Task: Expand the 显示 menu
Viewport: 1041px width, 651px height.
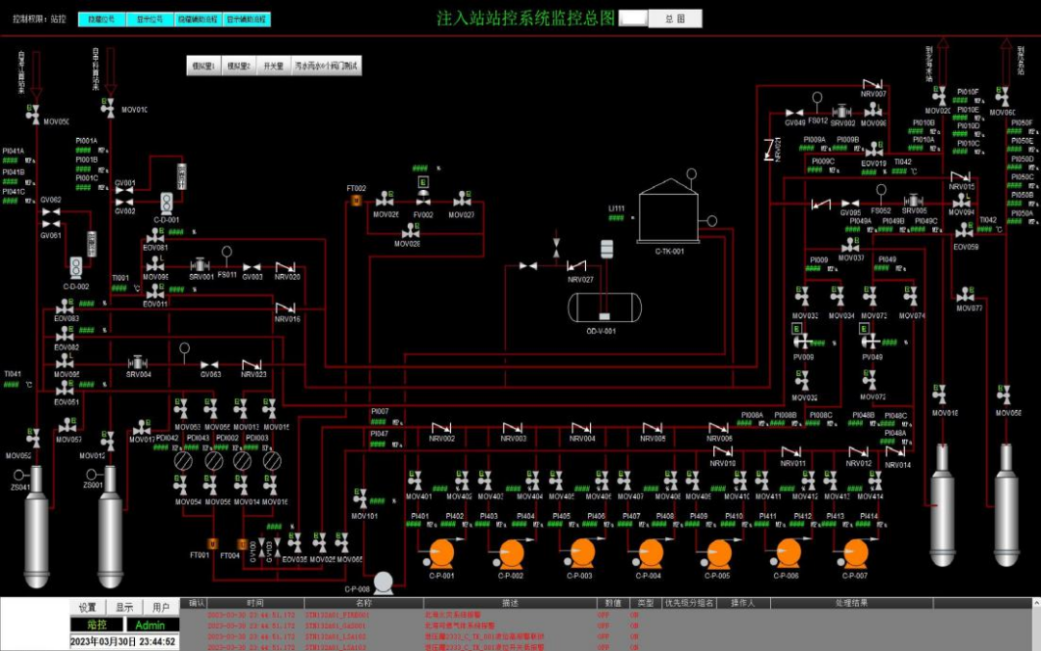Action: (124, 607)
